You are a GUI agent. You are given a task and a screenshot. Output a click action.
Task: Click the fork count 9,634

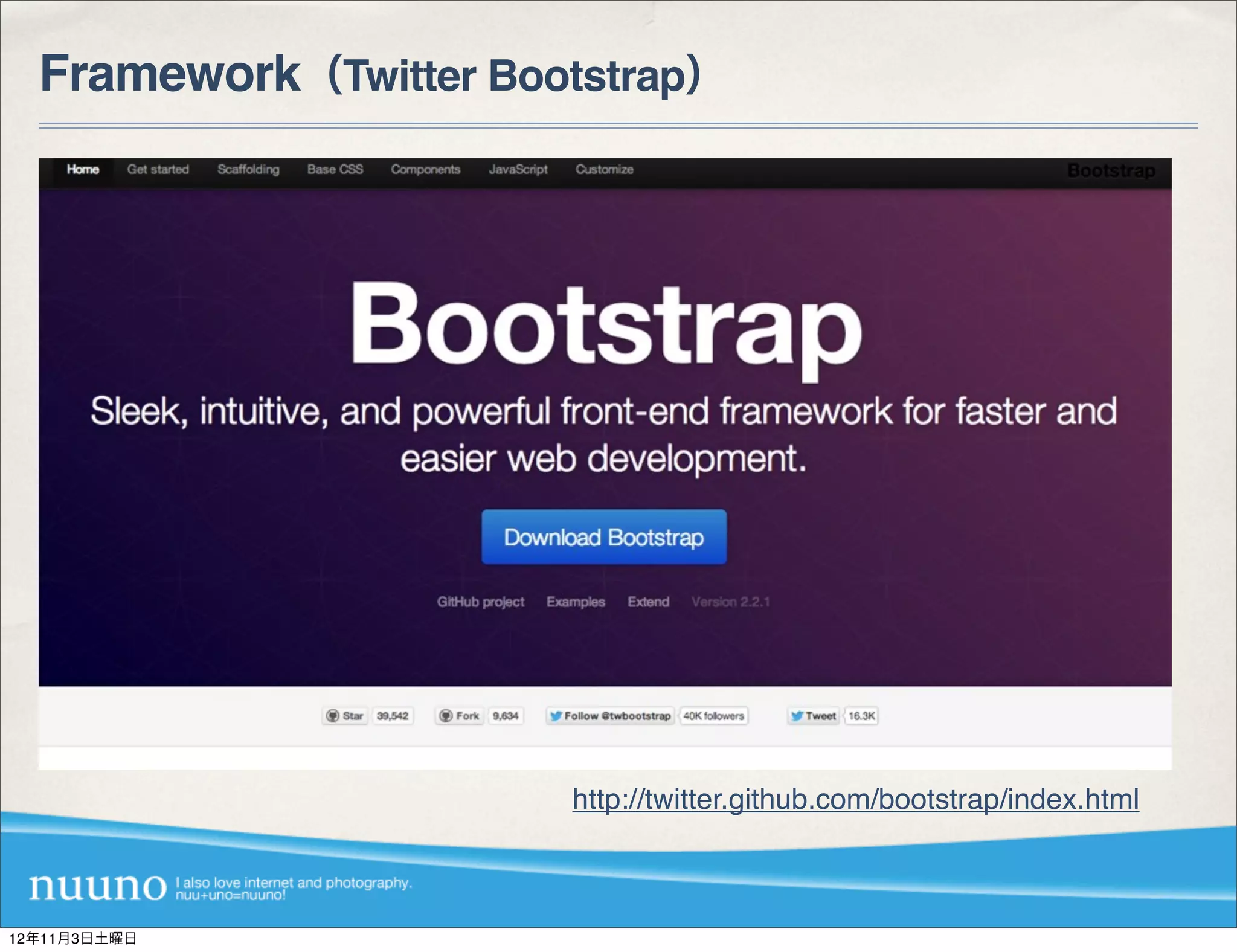point(506,716)
